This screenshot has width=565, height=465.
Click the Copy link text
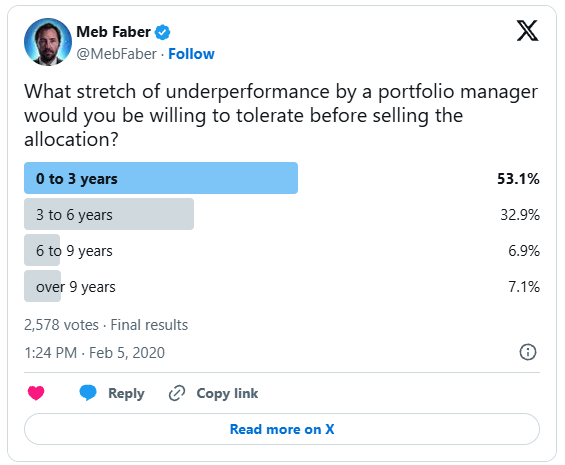pyautogui.click(x=227, y=393)
